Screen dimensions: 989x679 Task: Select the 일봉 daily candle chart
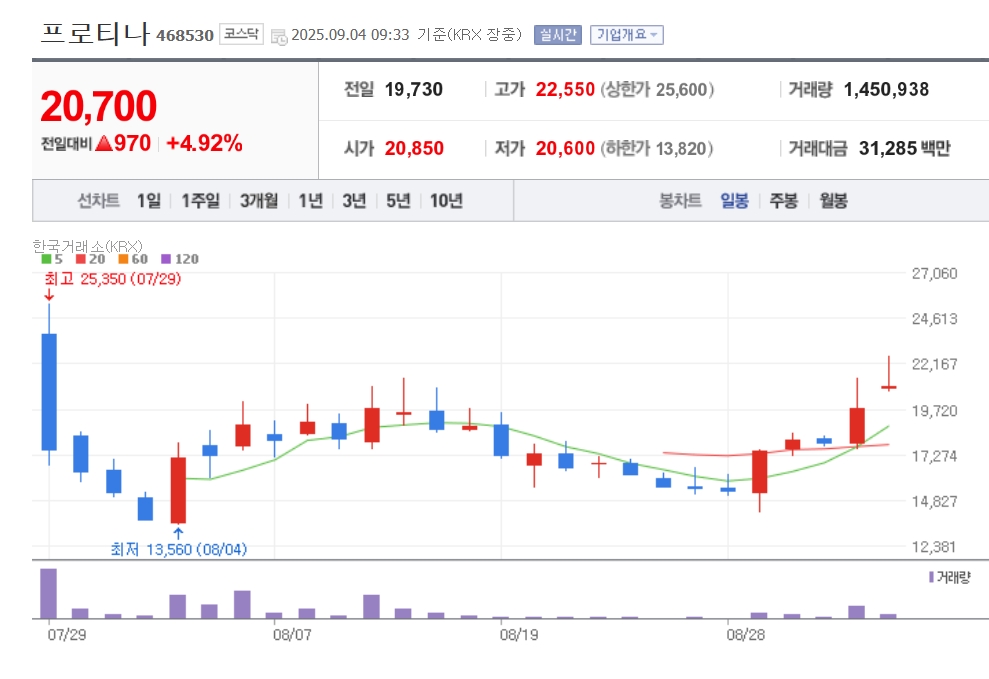coord(734,200)
